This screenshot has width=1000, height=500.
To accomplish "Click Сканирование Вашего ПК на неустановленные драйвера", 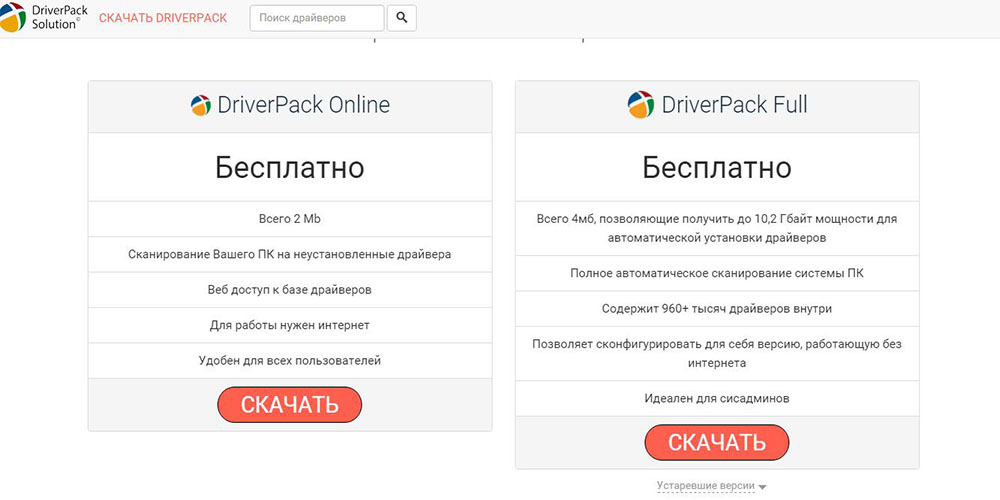I will click(x=290, y=254).
